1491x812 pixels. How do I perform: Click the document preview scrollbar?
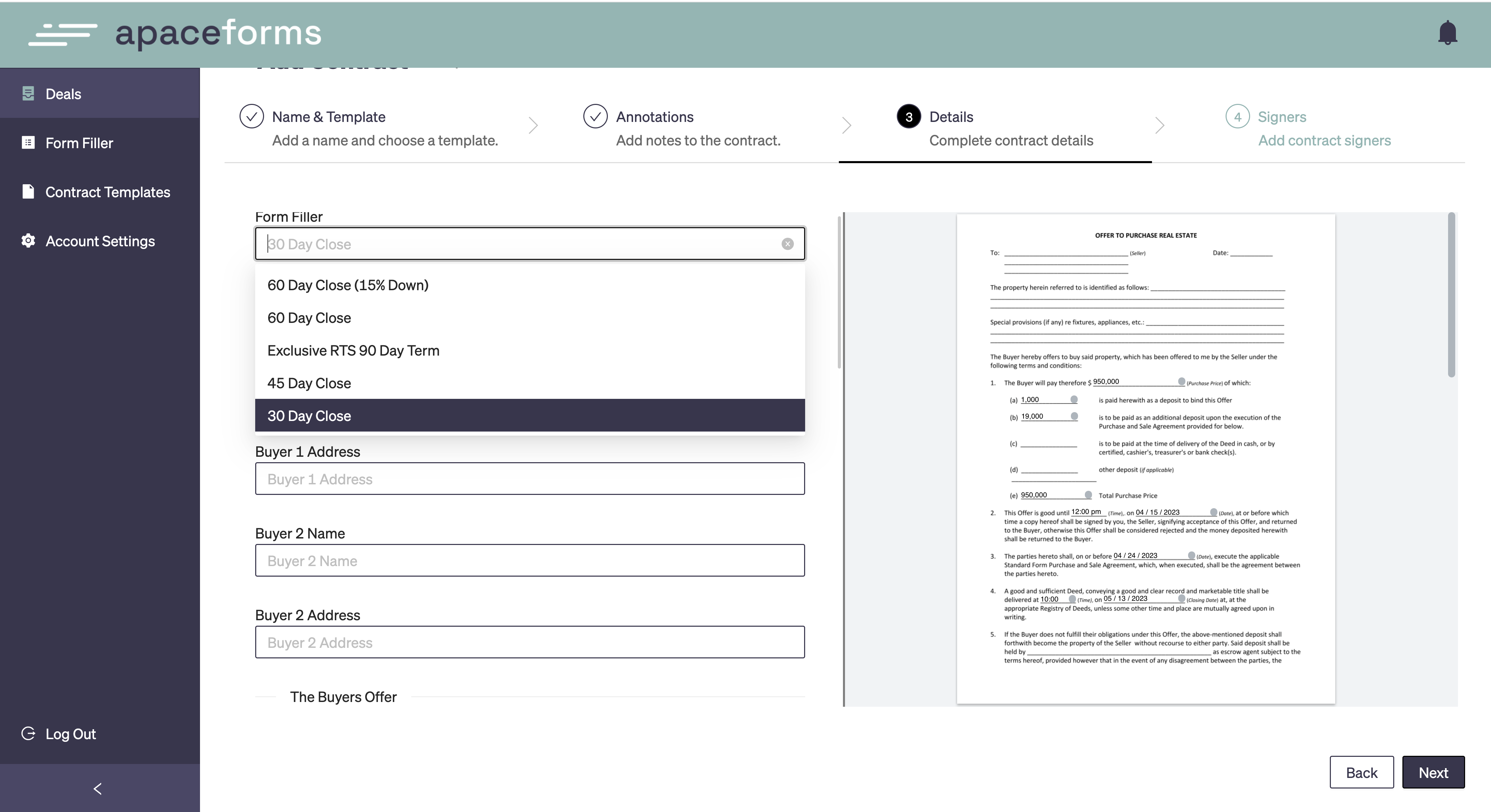(1451, 295)
